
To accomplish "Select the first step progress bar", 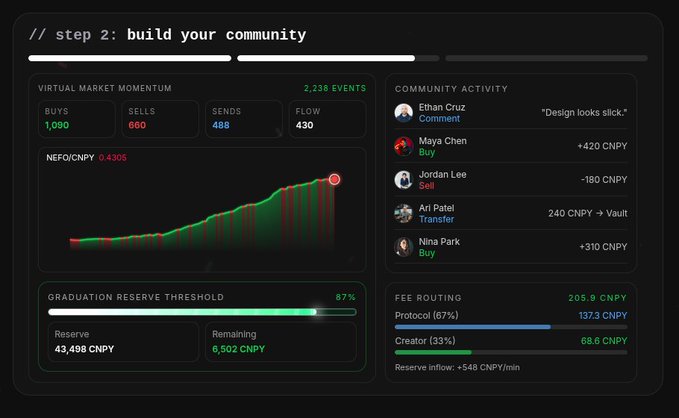I will click(x=129, y=58).
